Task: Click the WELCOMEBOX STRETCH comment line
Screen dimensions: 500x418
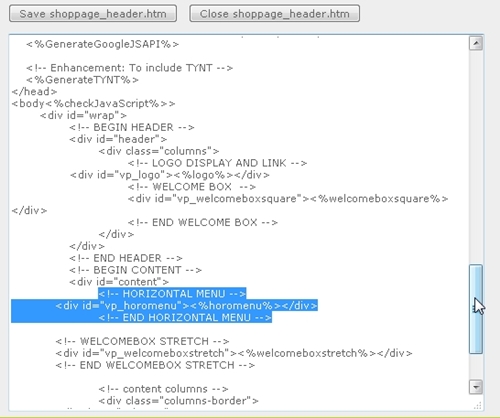Action: pos(142,342)
